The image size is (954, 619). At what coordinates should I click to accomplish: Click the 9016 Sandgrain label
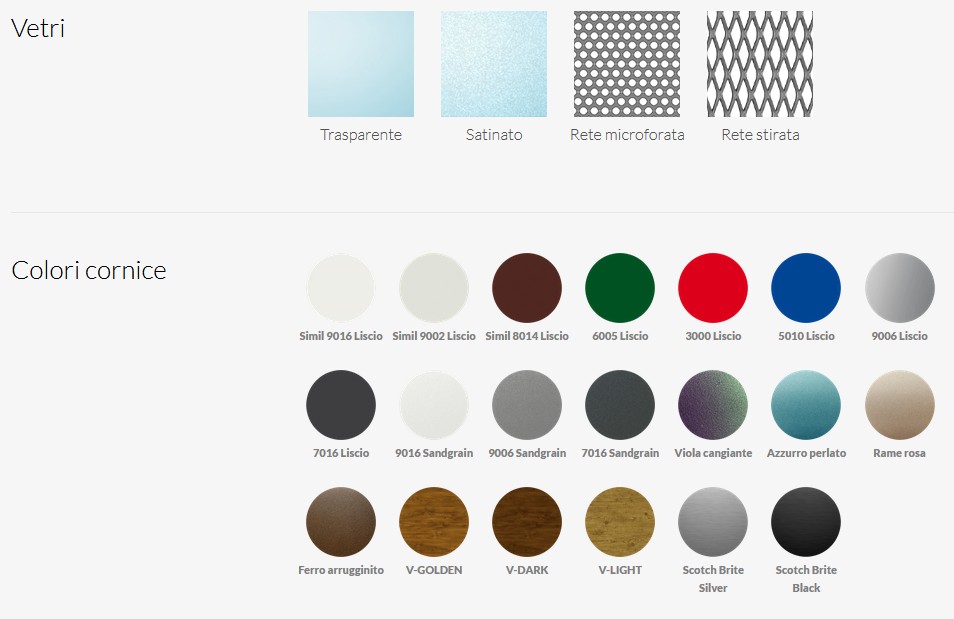434,453
